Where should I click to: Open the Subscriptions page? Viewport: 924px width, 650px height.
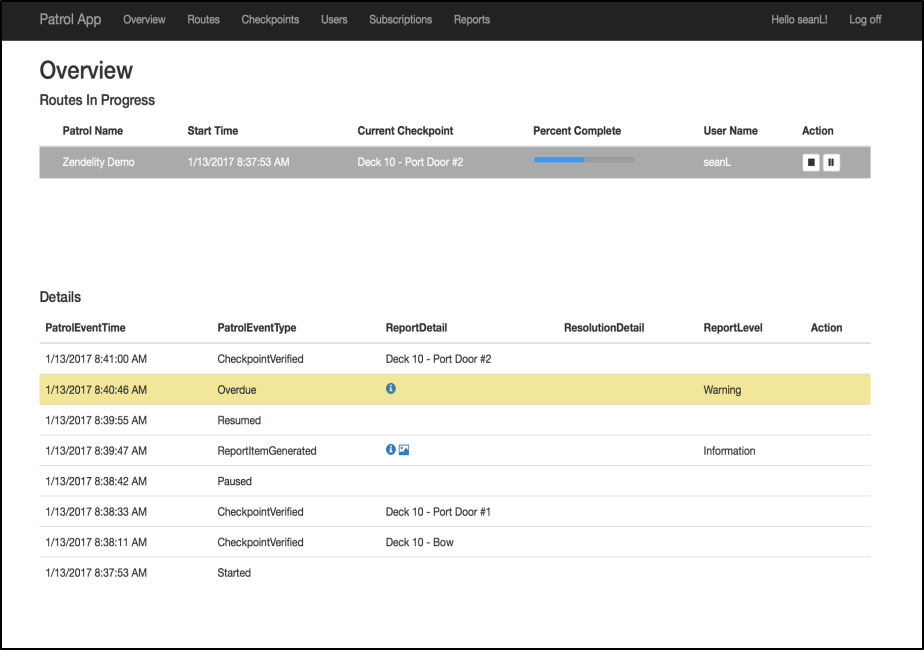401,19
